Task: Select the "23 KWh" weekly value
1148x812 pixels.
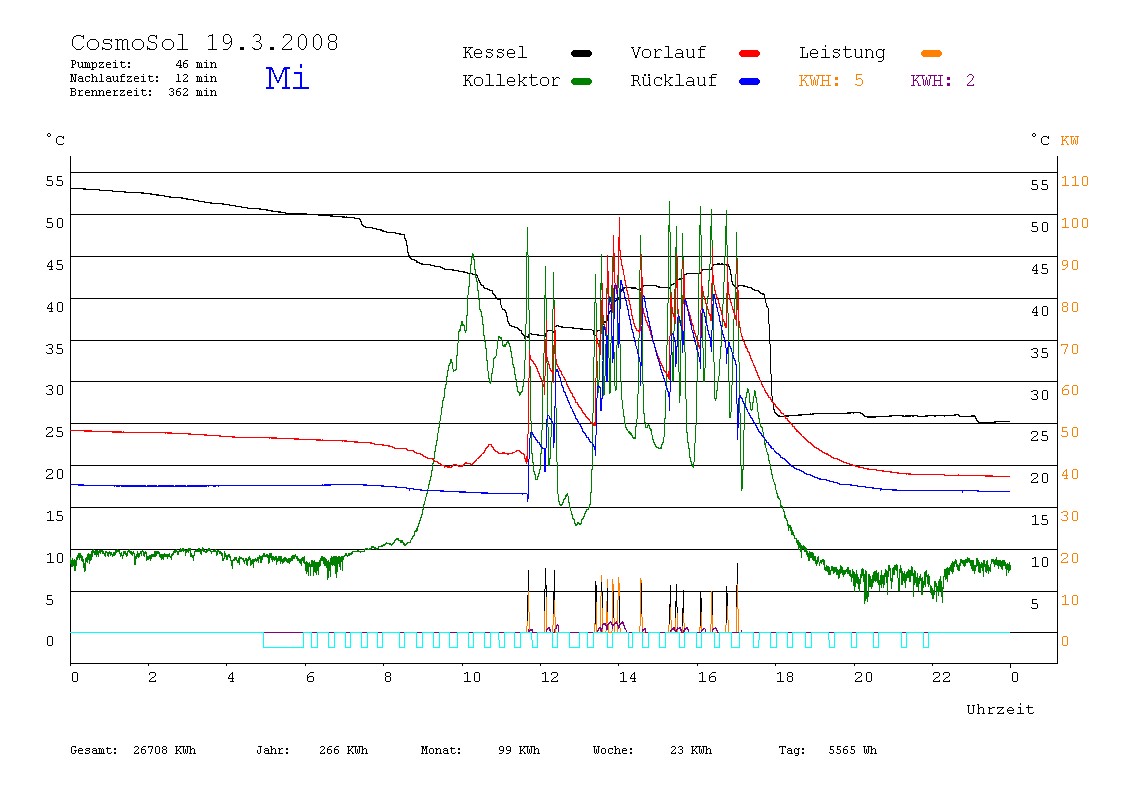Action: 691,750
